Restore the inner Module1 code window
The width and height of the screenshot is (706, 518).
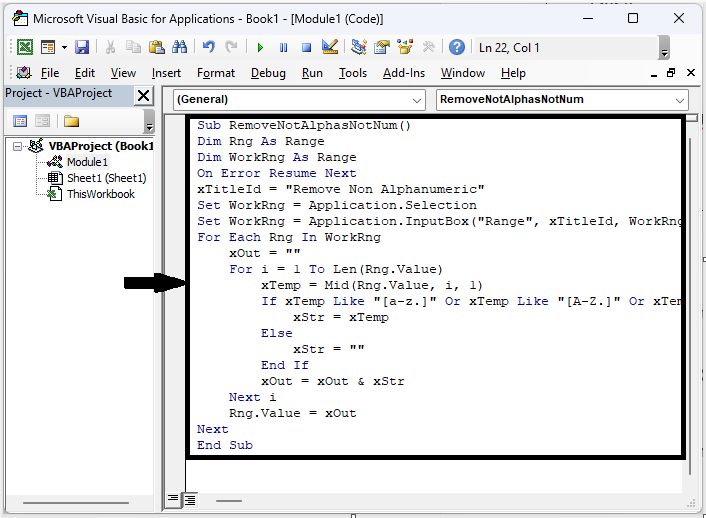[x=671, y=73]
